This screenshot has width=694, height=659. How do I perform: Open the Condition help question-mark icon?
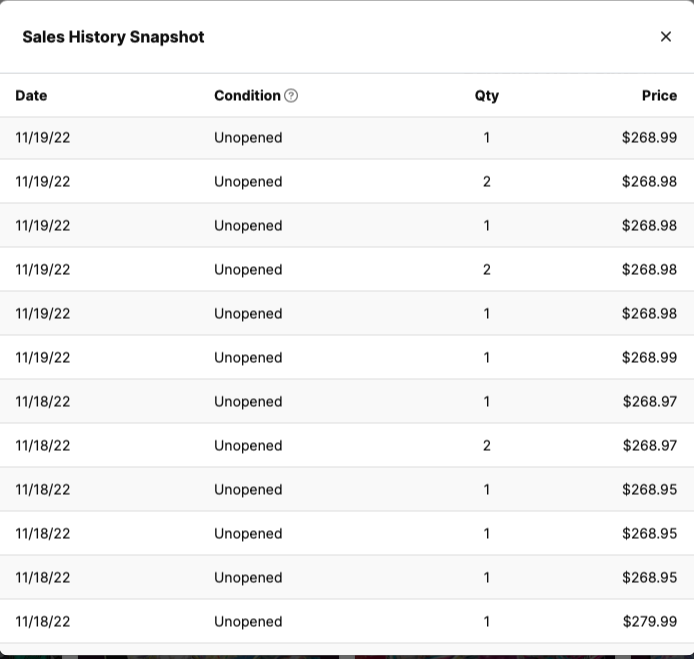pos(291,96)
